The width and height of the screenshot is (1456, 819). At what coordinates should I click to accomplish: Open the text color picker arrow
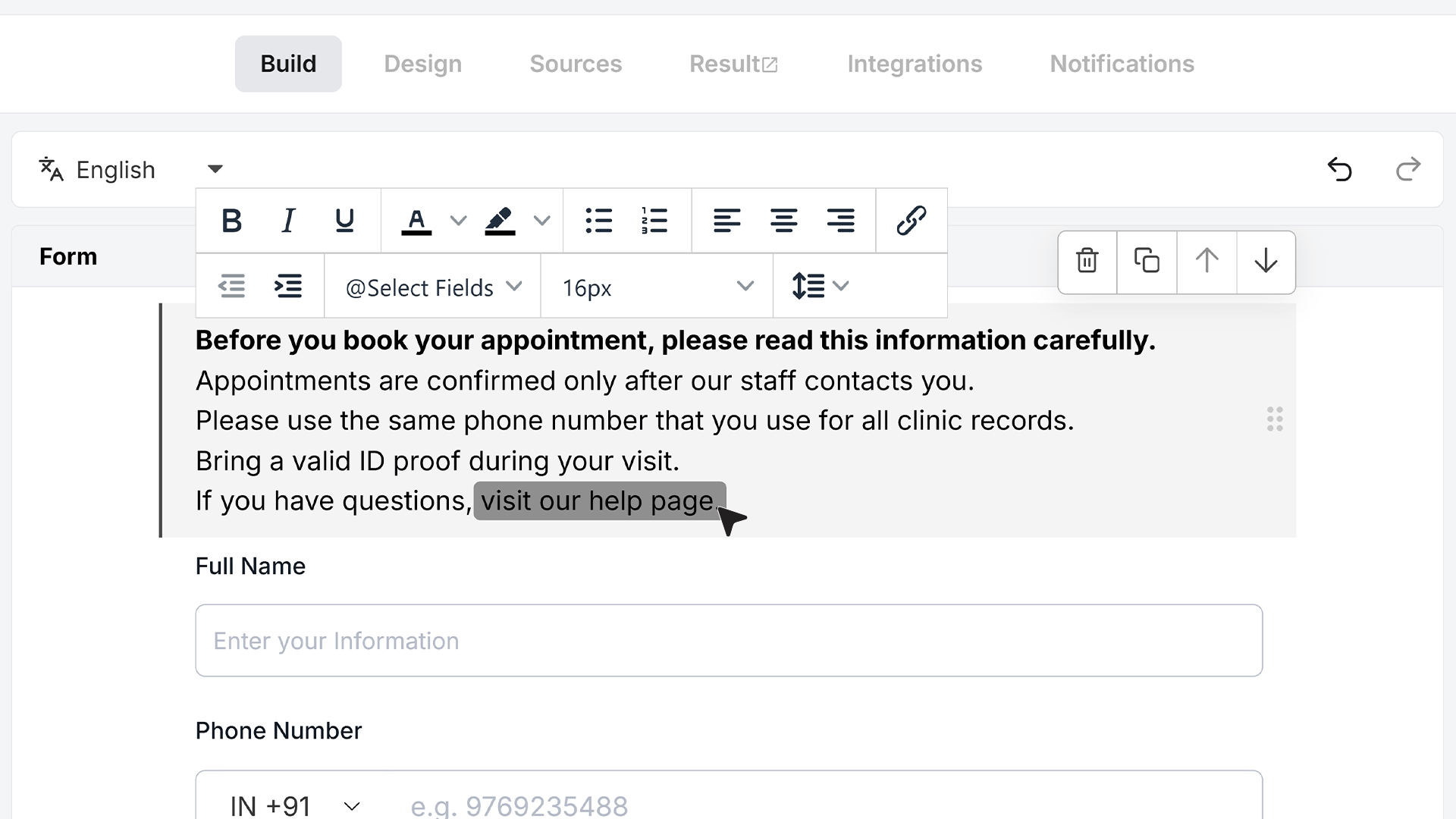click(458, 221)
